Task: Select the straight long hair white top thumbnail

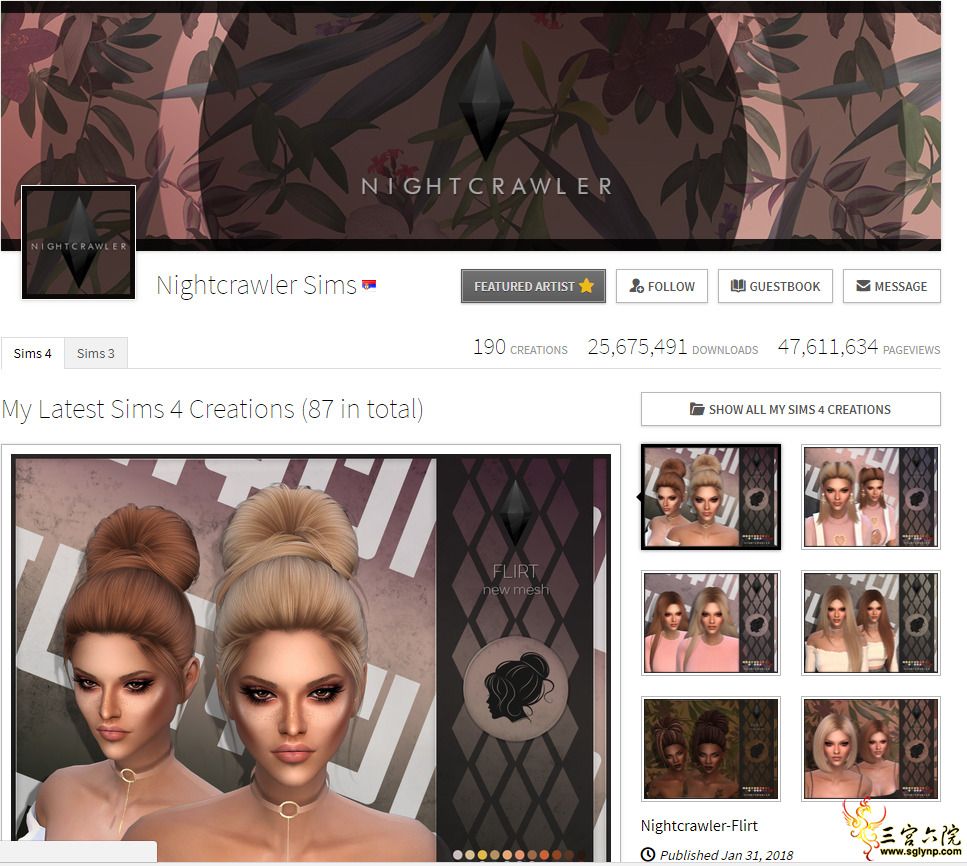Action: pos(871,623)
